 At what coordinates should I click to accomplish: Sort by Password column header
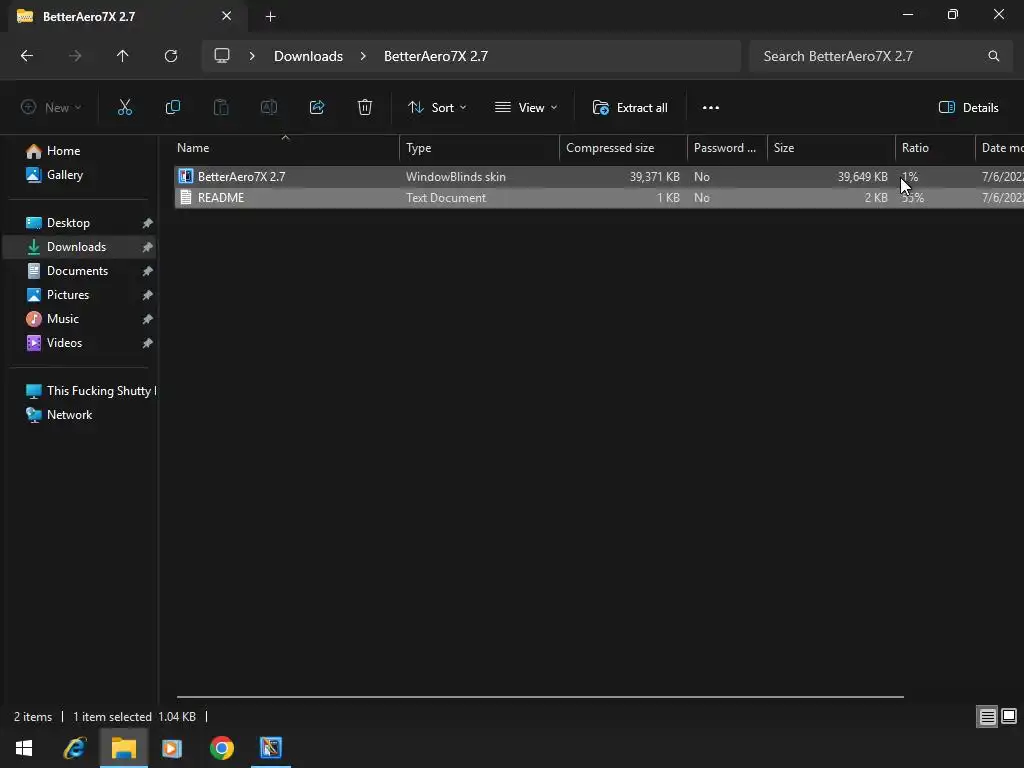click(x=727, y=148)
